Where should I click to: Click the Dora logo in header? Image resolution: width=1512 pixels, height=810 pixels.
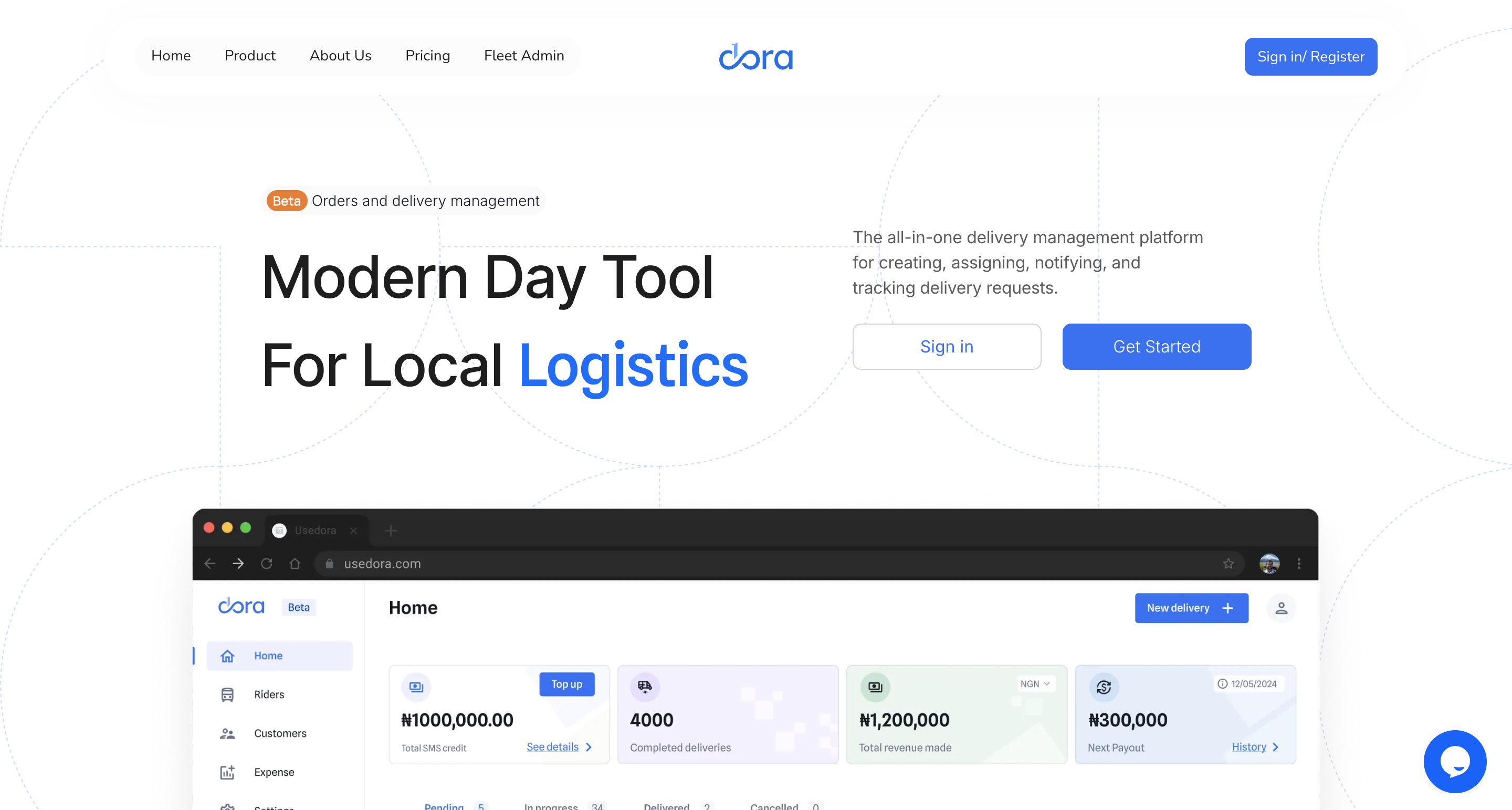(755, 56)
